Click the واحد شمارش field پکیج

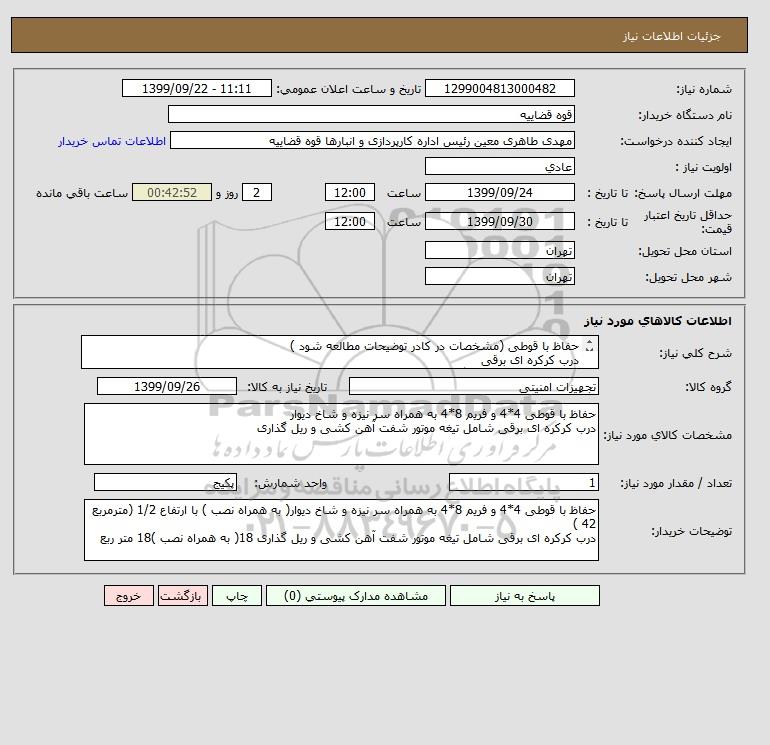point(165,483)
